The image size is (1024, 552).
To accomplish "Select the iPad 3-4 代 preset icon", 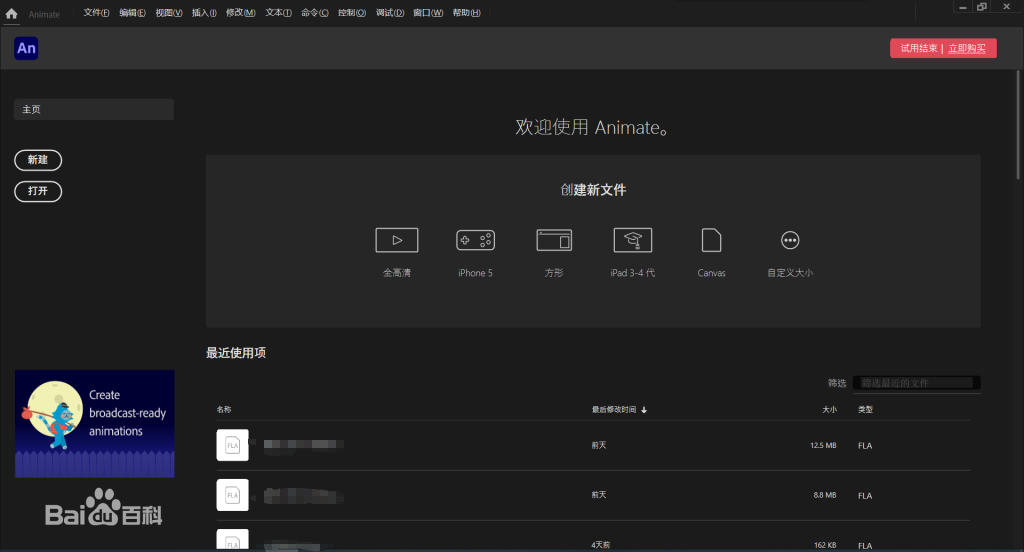I will (632, 240).
